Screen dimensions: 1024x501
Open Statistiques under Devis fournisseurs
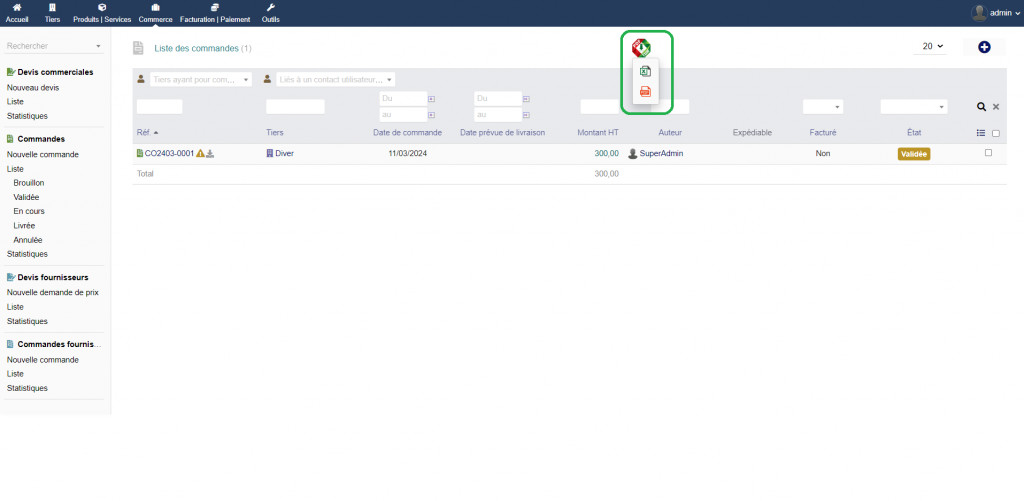pos(27,321)
